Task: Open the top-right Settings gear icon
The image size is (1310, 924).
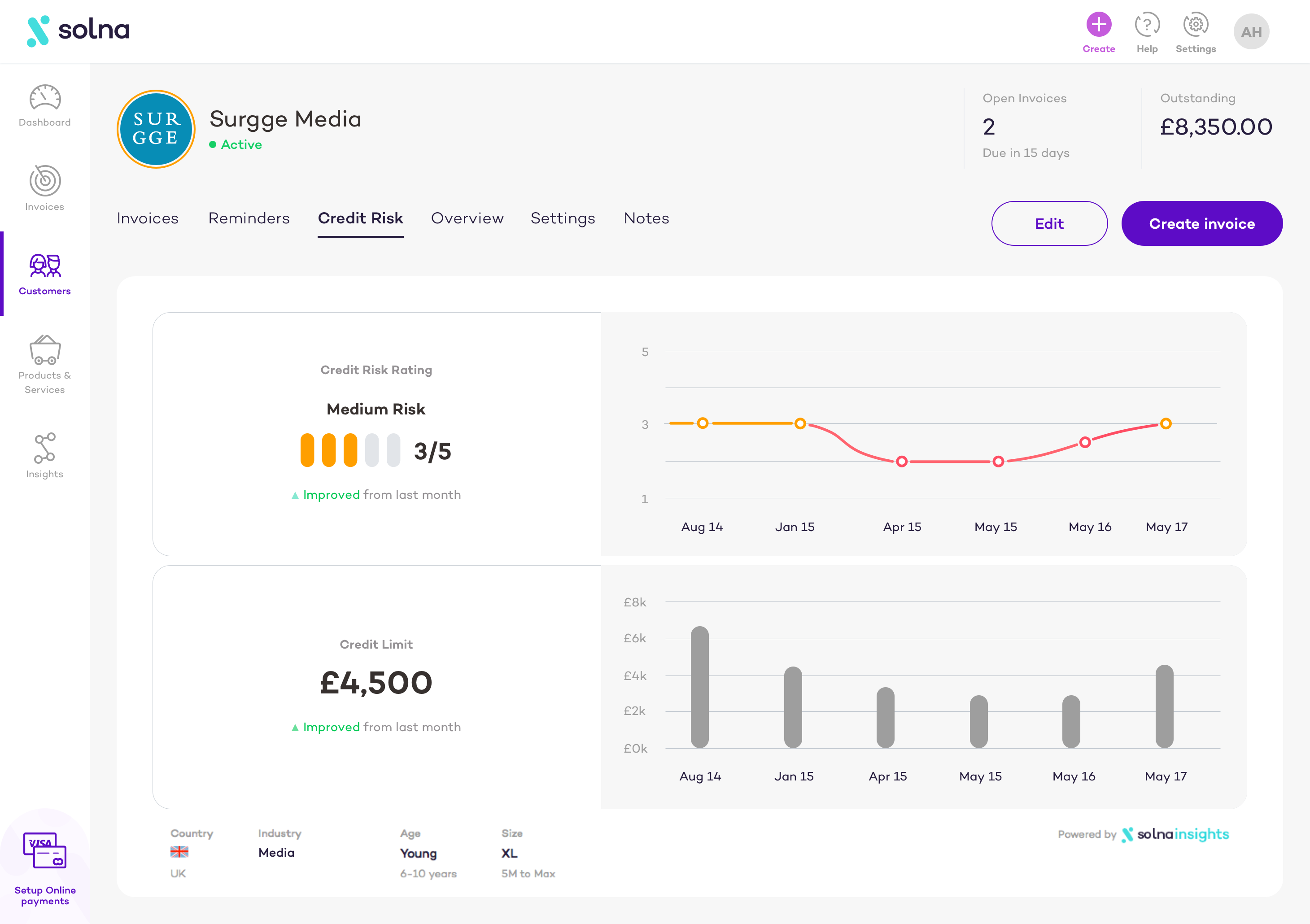Action: [1195, 25]
